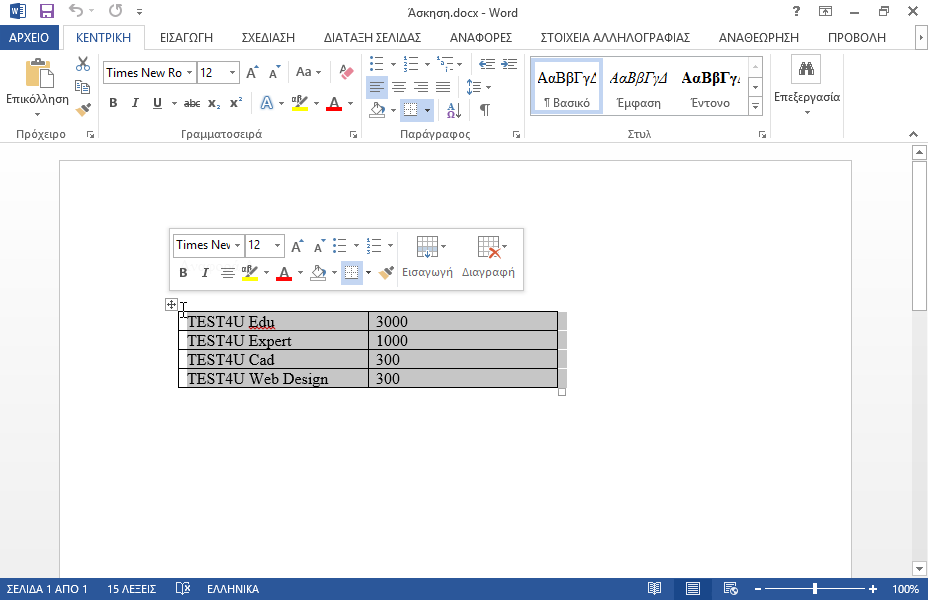
Task: Open the ΠΡΟΒΟΛΗ tab
Action: (x=856, y=37)
